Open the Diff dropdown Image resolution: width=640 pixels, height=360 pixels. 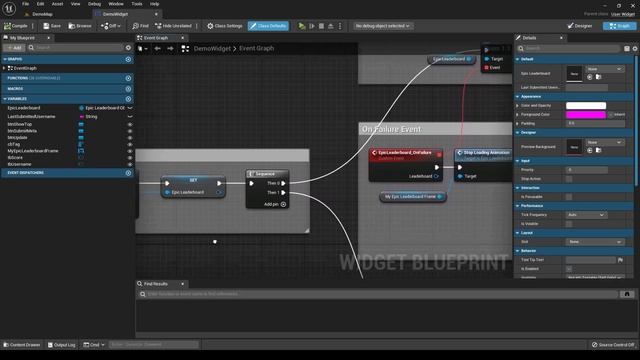(111, 26)
